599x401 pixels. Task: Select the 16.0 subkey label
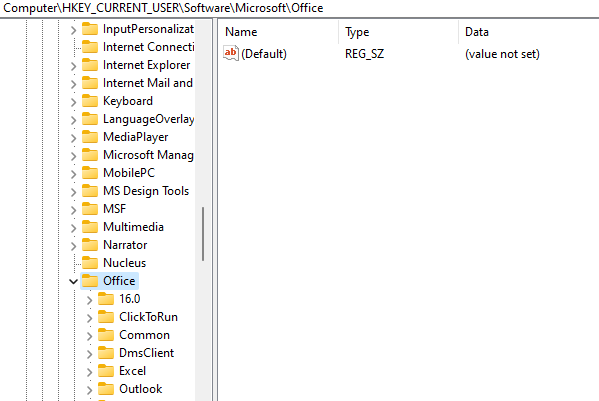pyautogui.click(x=130, y=299)
